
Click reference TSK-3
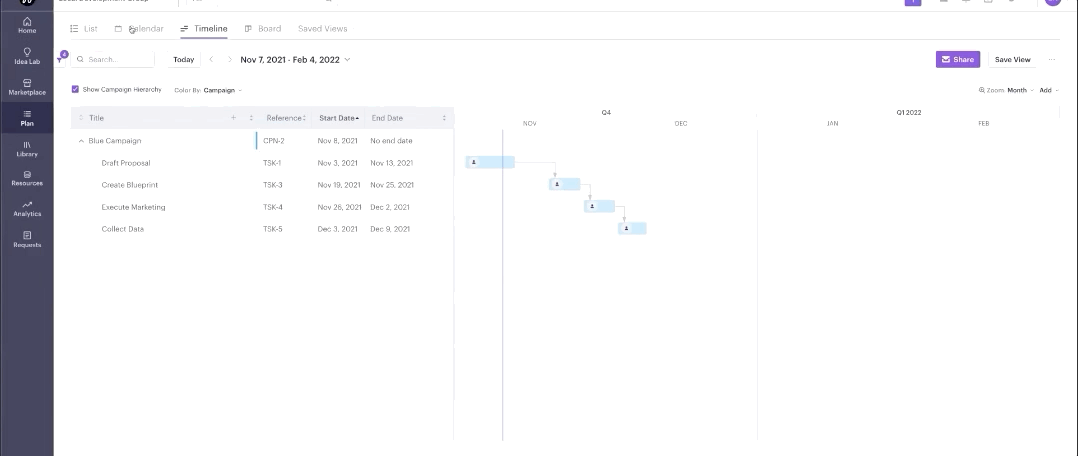[273, 185]
